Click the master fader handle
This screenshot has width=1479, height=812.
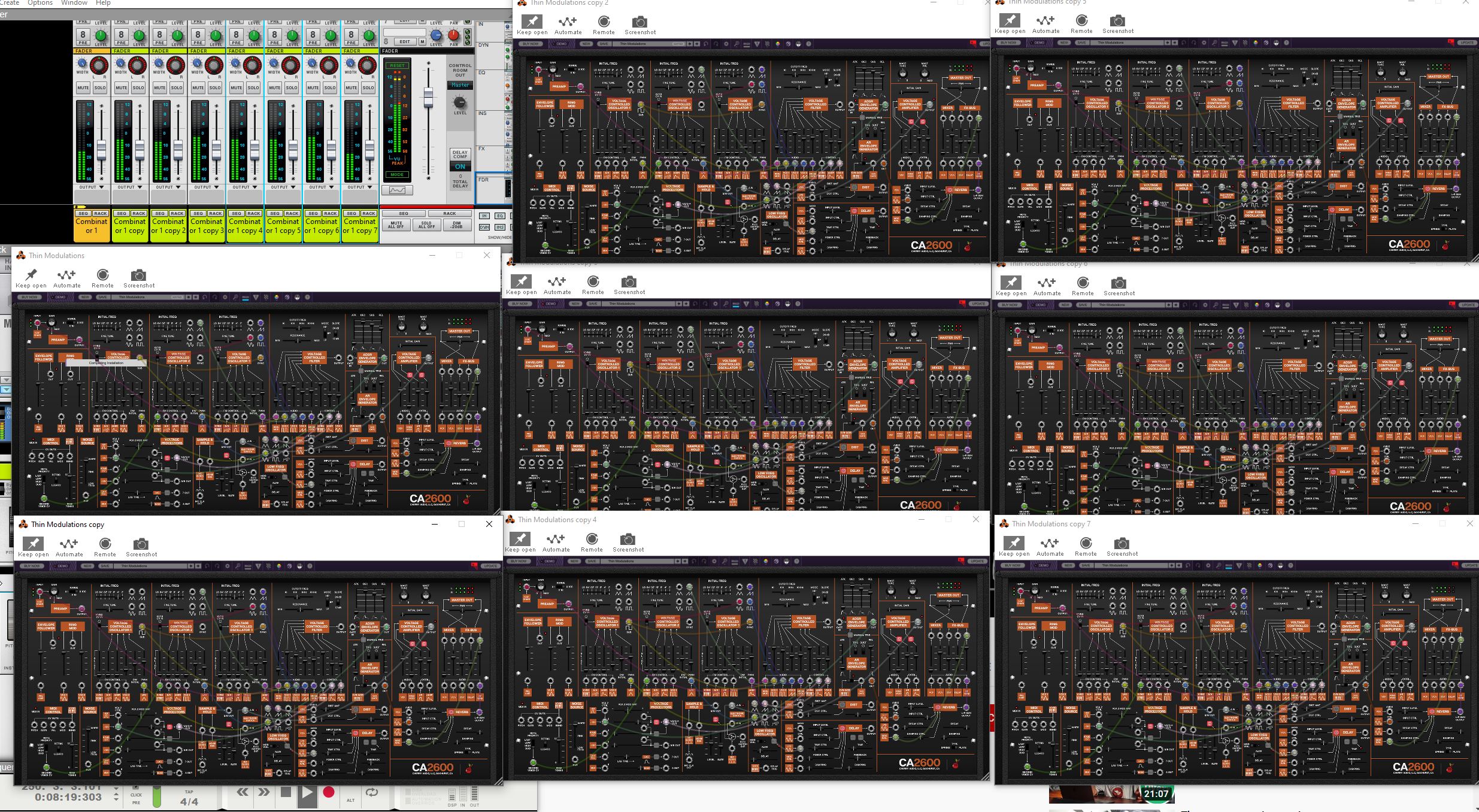(x=428, y=98)
